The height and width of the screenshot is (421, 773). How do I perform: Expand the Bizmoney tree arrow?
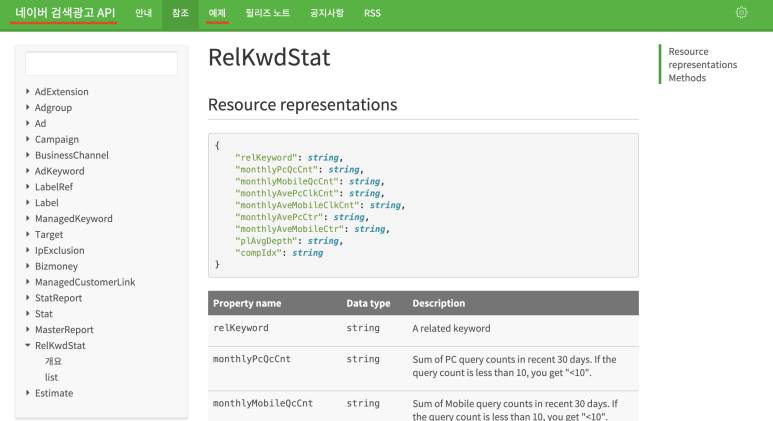click(x=28, y=266)
